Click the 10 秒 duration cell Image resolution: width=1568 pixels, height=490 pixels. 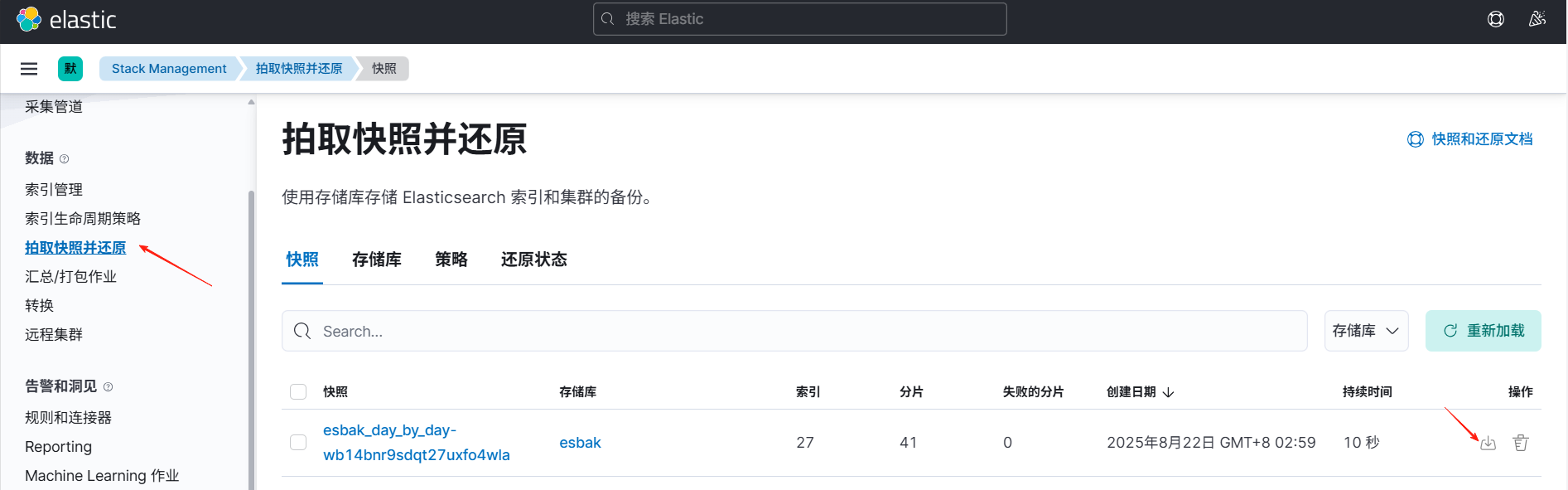(x=1361, y=443)
